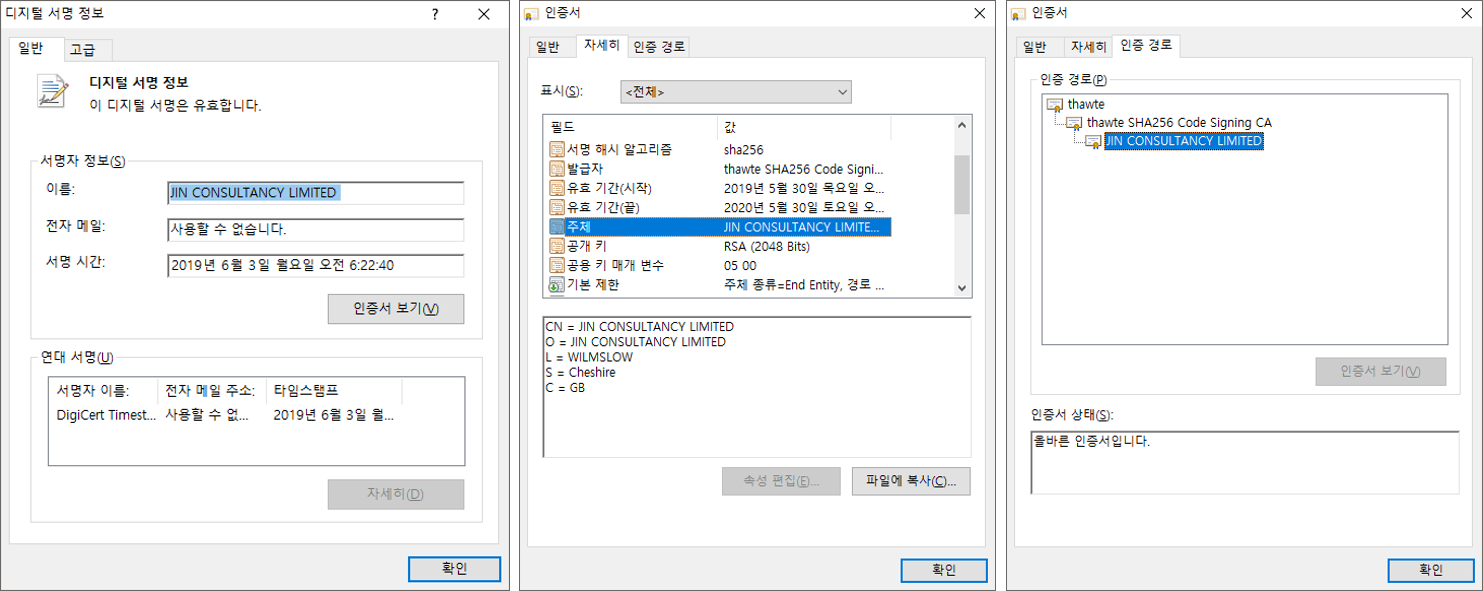This screenshot has width=1483, height=591.
Task: Click 기본 제한 field icon
Action: pos(556,285)
